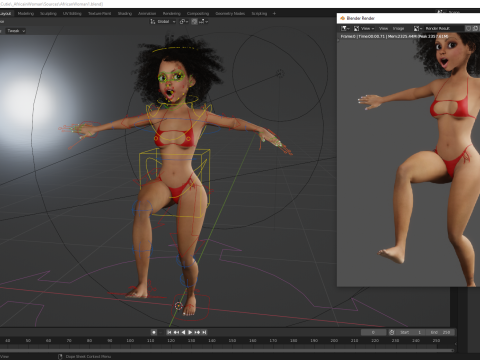This screenshot has height=360, width=480.
Task: Switch to the Sculpting workspace tab
Action: [x=48, y=14]
